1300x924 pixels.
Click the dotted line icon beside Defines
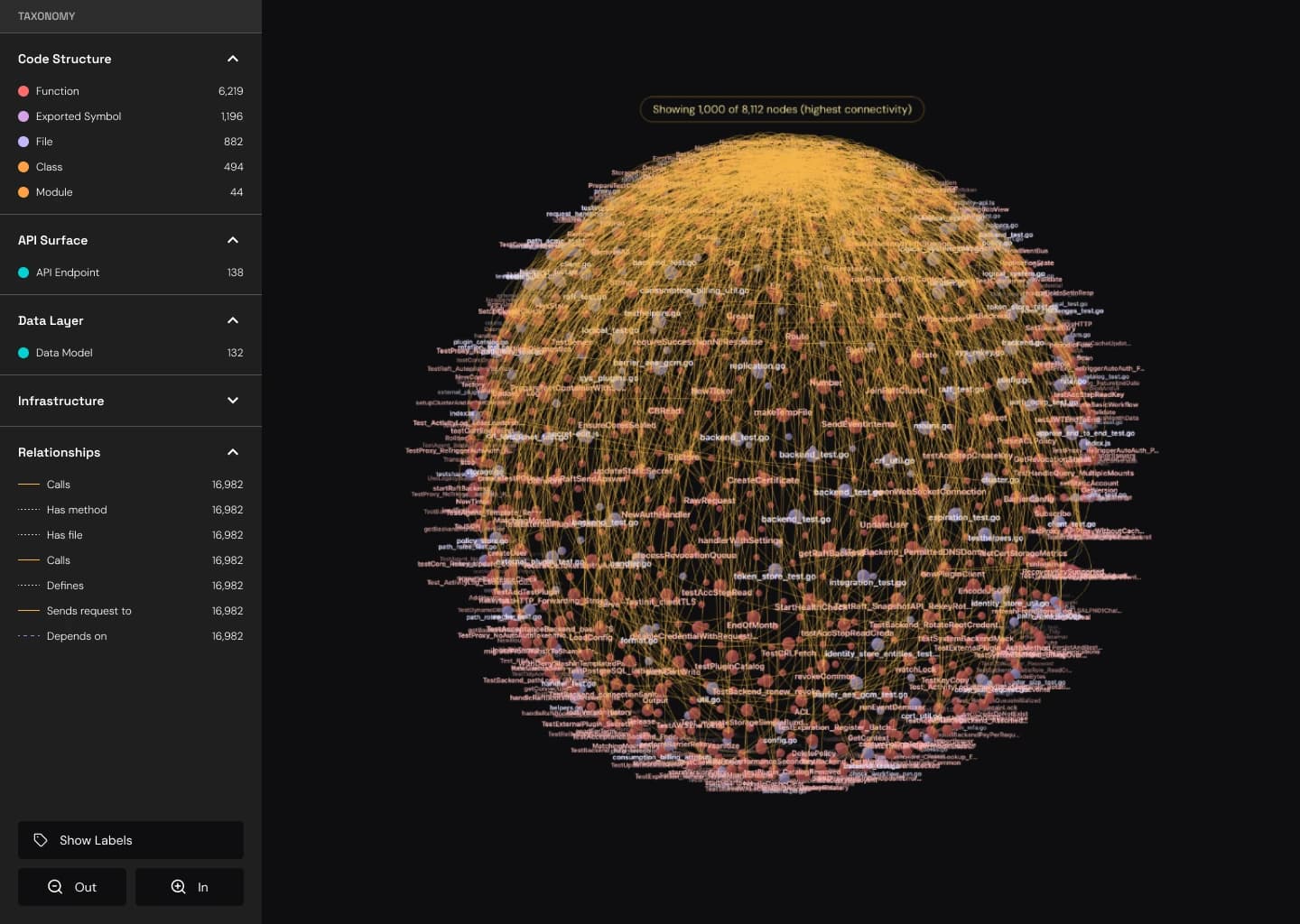(x=29, y=586)
